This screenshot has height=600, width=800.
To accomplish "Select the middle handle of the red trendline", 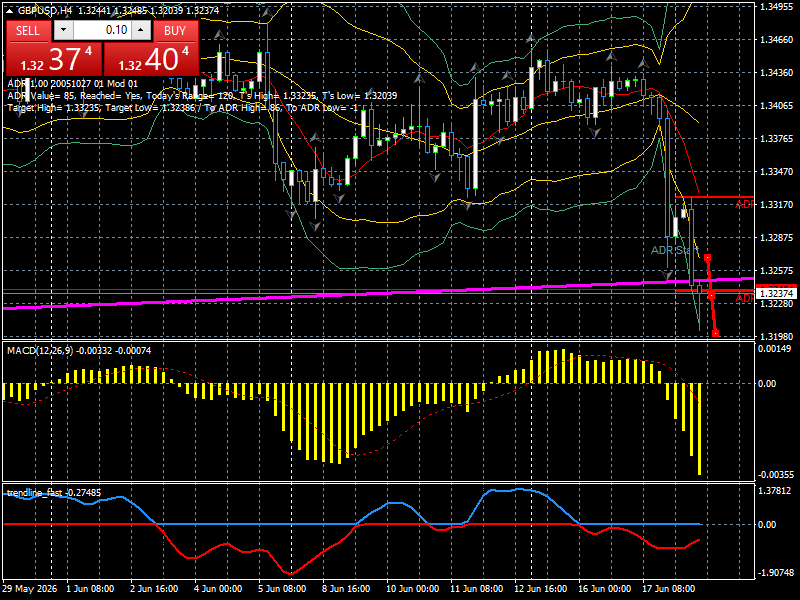I will click(x=711, y=296).
